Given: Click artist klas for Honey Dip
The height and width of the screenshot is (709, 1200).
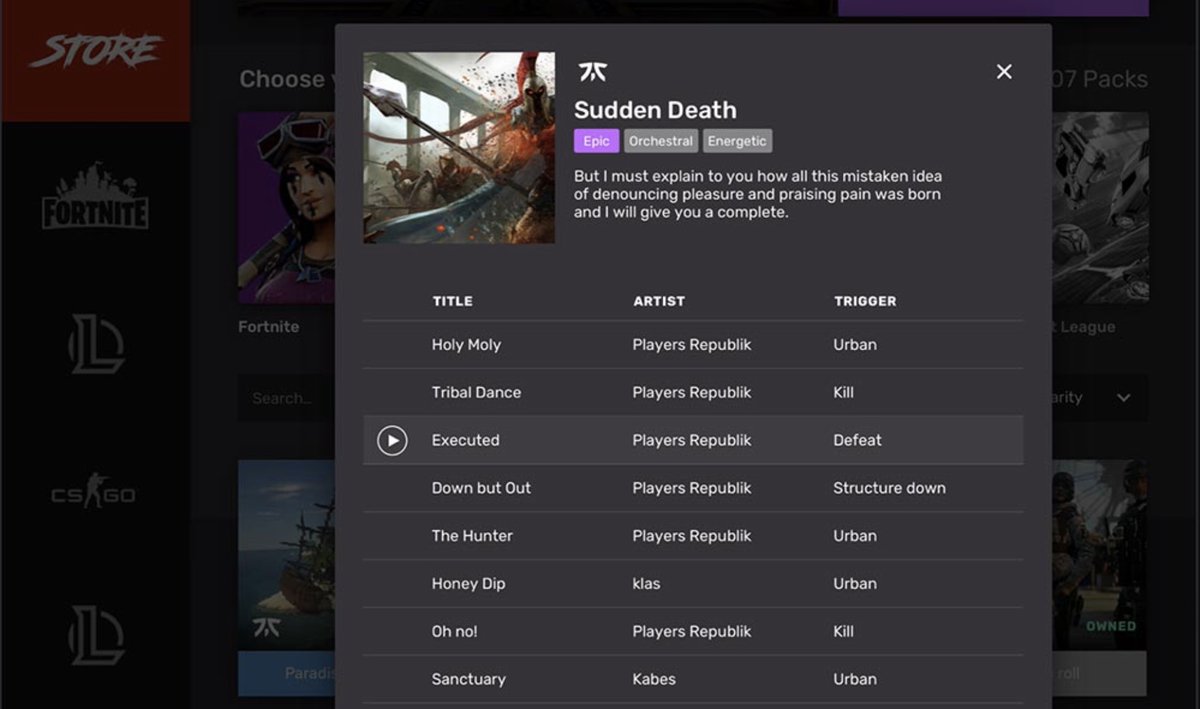Looking at the screenshot, I should coord(646,584).
